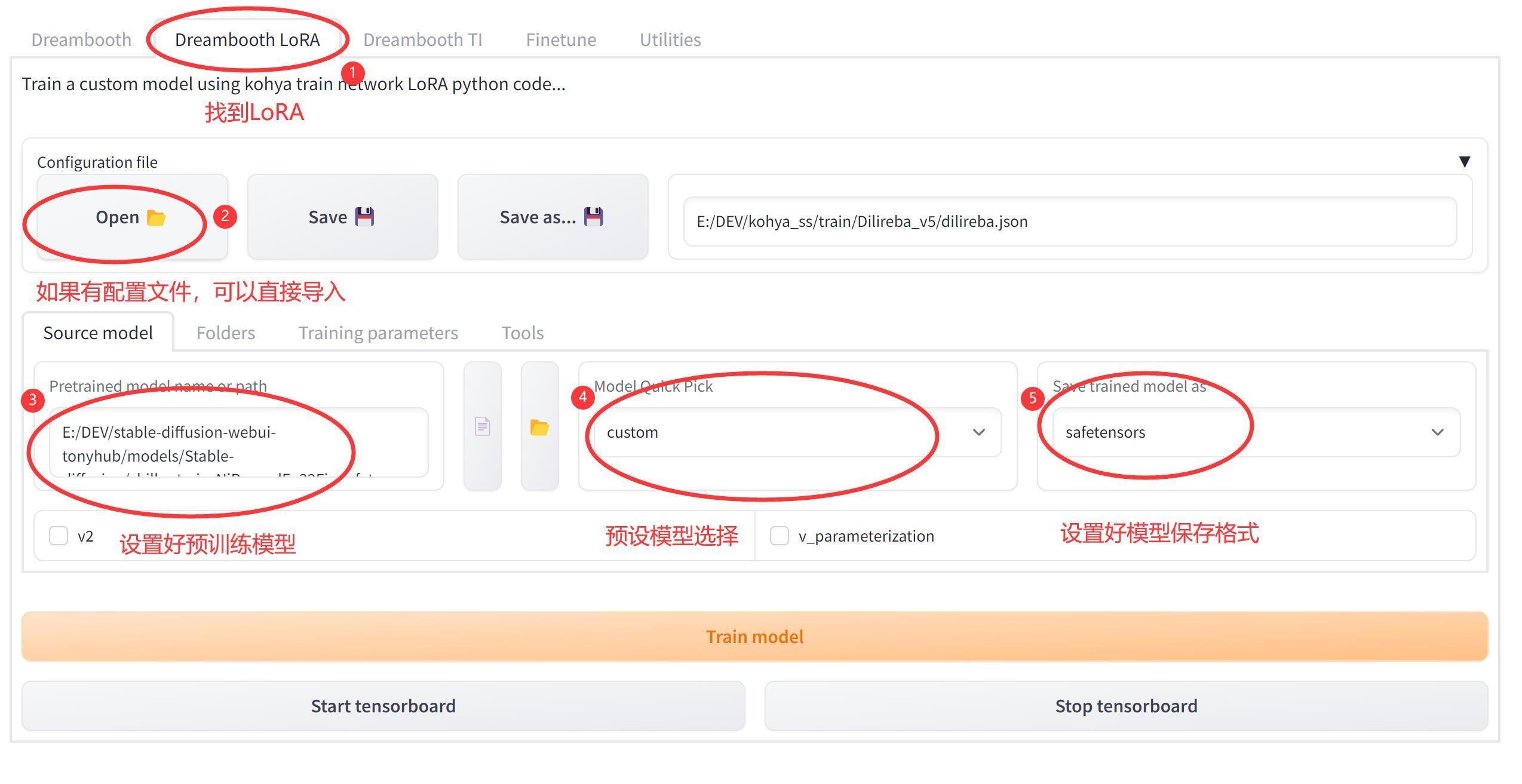The image size is (1522, 784).
Task: Open Save trained model as dropdown
Action: point(1256,432)
